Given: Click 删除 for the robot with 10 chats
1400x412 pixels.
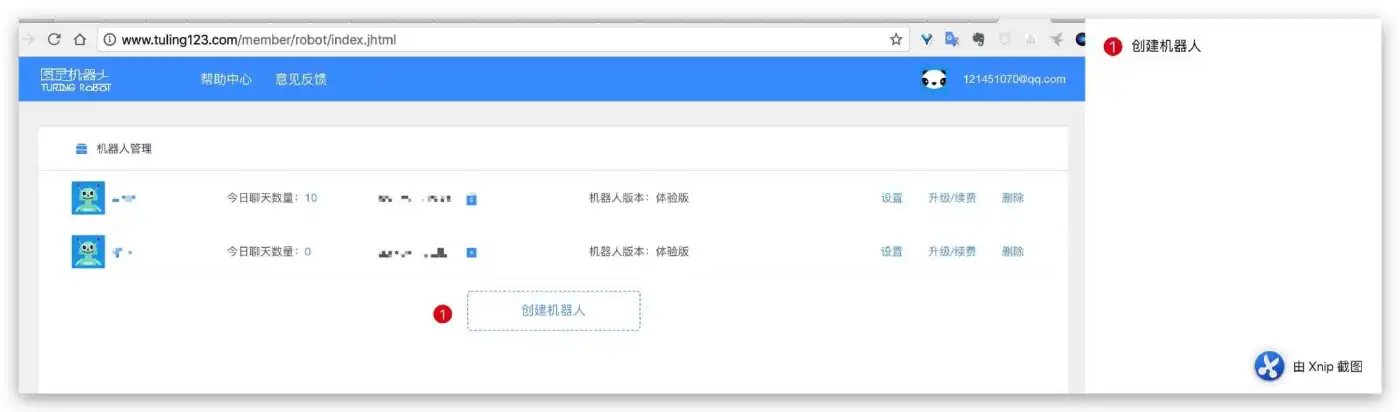Looking at the screenshot, I should 1013,198.
